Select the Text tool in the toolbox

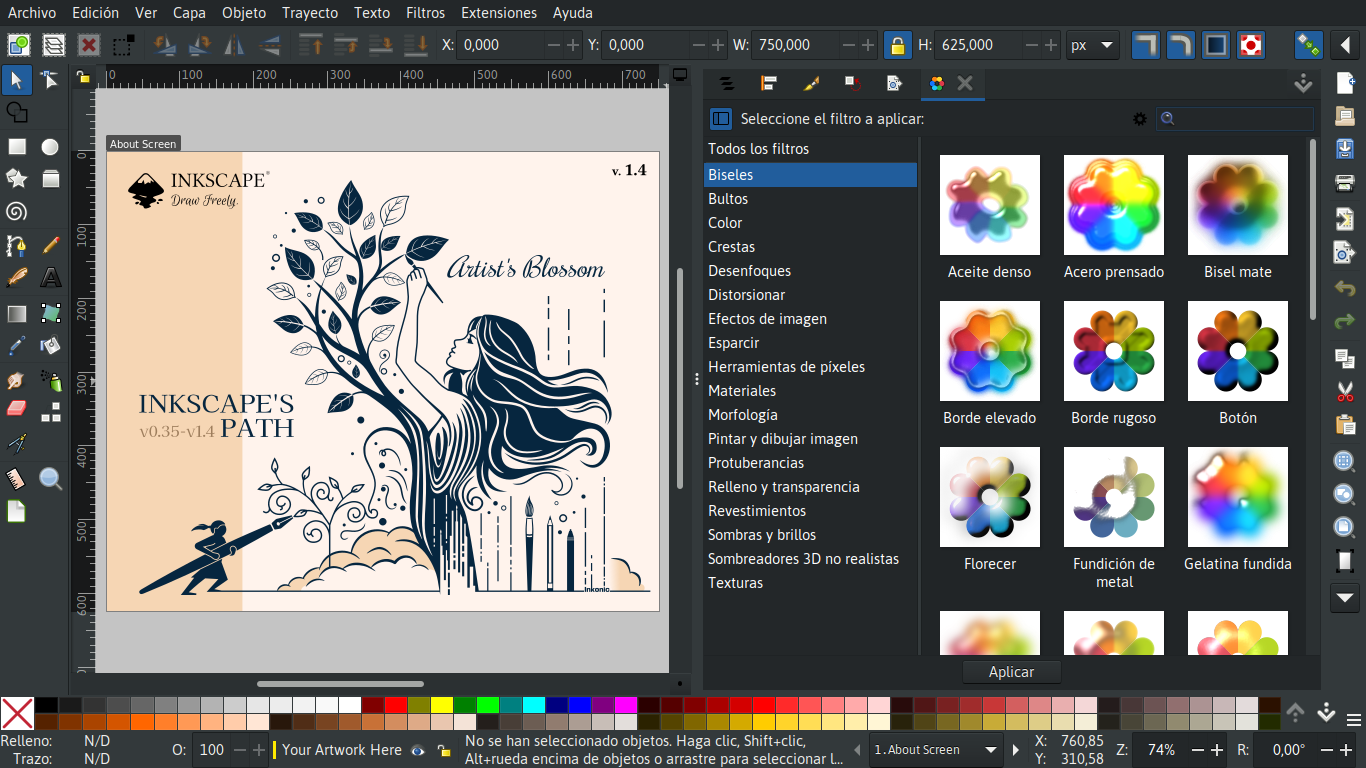click(x=51, y=277)
